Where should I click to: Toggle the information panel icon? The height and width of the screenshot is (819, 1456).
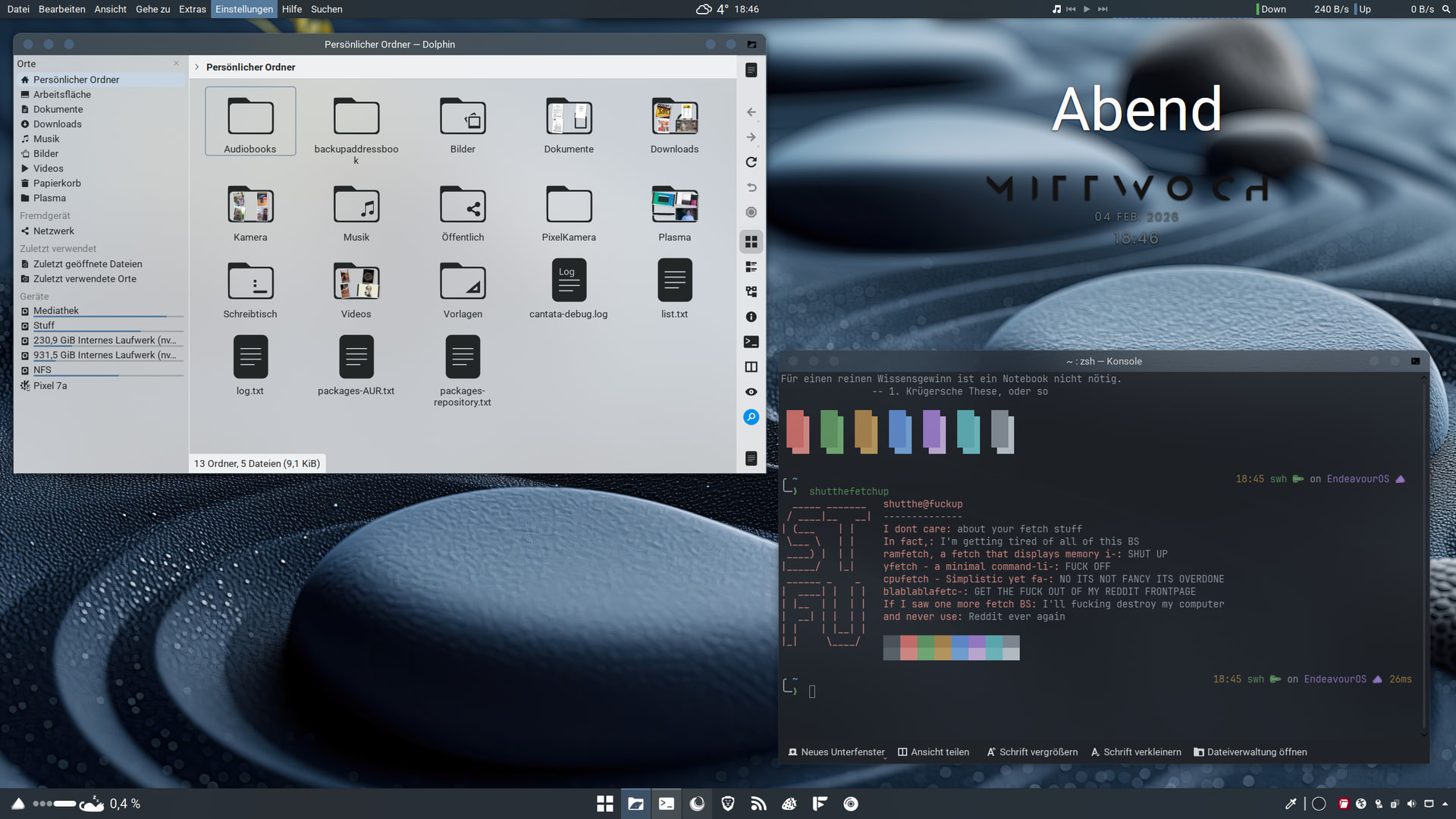click(751, 317)
